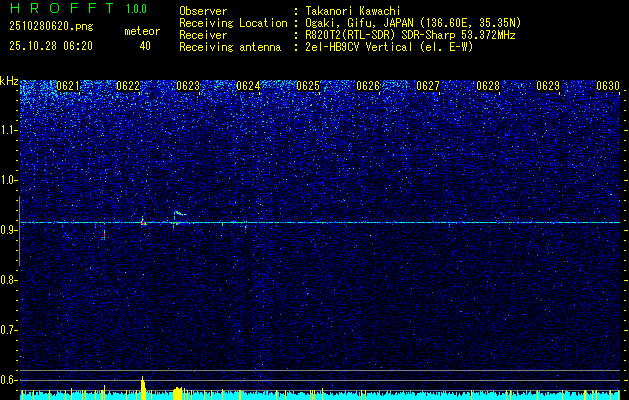Click the wide yellow power burst near 0623
Image resolution: width=629 pixels, height=400 pixels.
(x=178, y=393)
